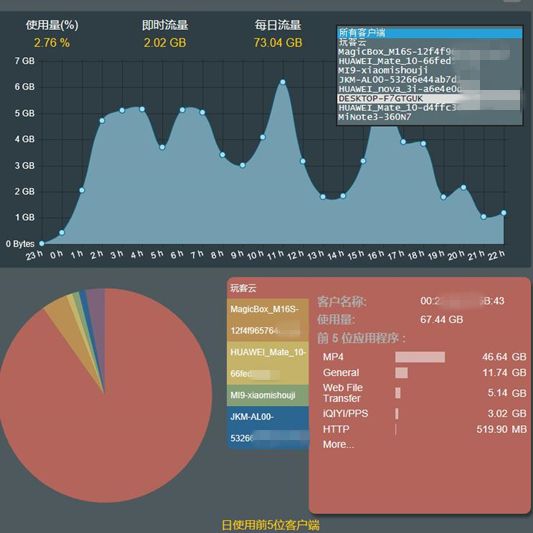533x533 pixels.
Task: Click 日使用前5位客户端 caption
Action: [x=271, y=525]
